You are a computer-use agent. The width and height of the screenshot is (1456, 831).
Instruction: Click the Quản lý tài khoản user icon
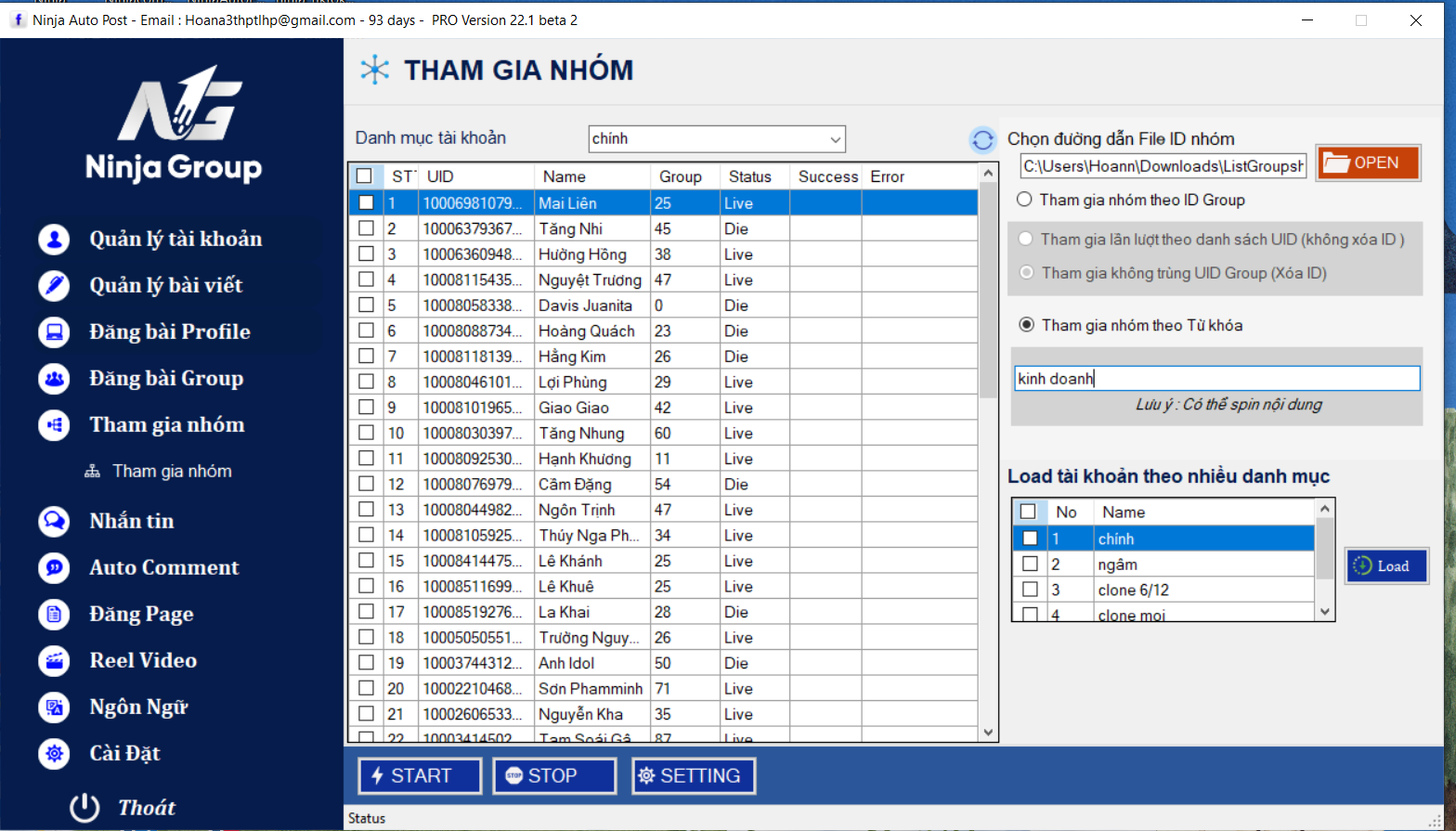coord(54,240)
